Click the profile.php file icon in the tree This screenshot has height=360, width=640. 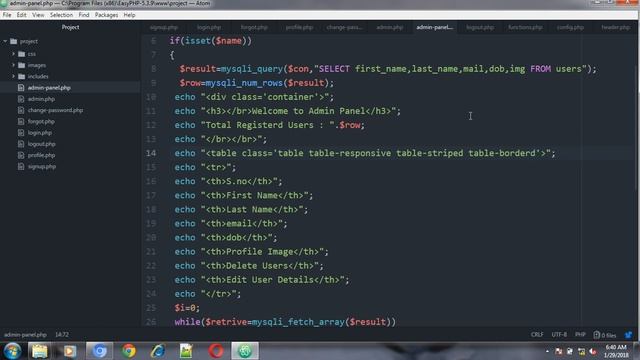coord(21,155)
